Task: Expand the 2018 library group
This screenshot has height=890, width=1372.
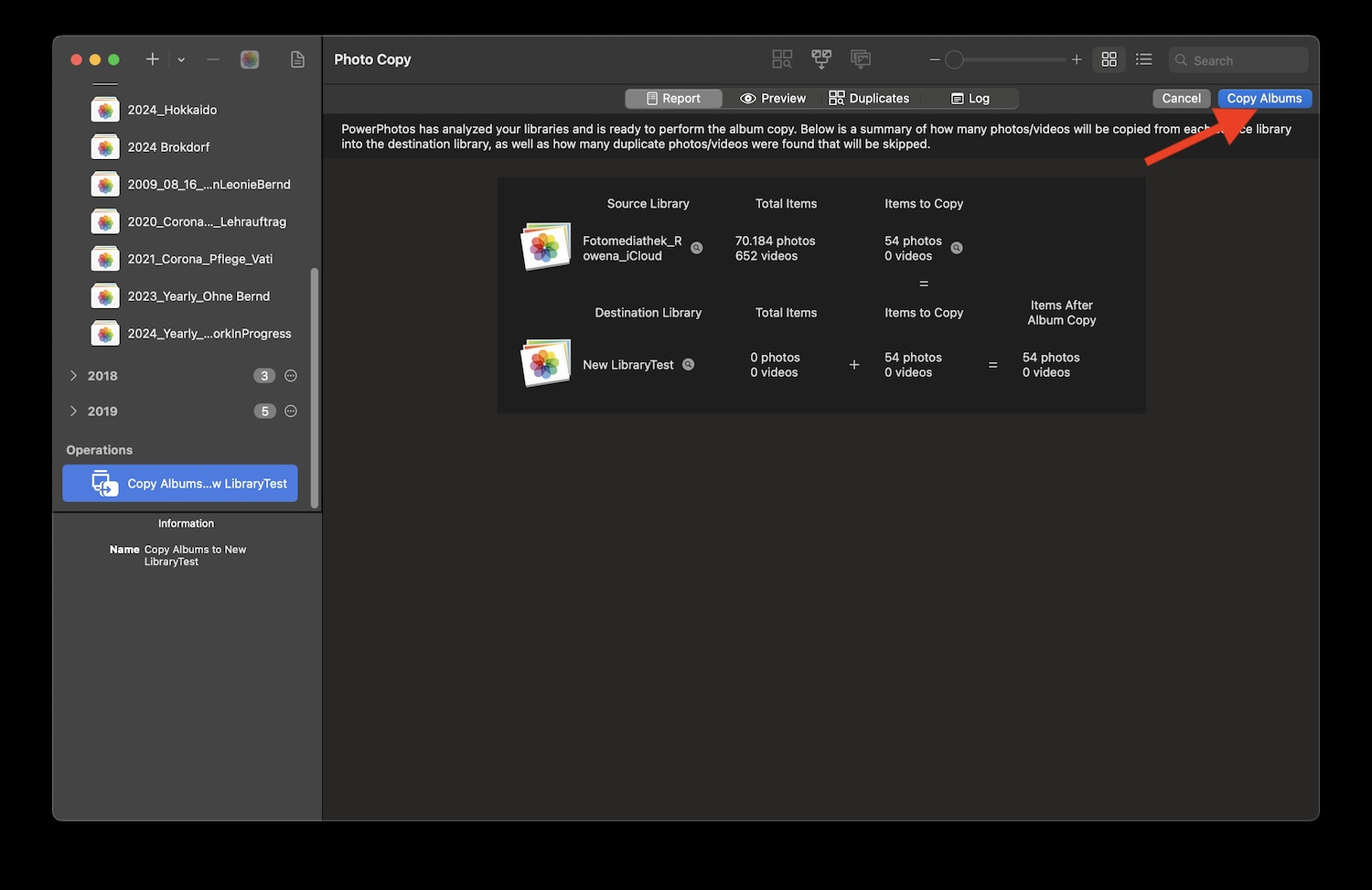Action: pyautogui.click(x=73, y=376)
